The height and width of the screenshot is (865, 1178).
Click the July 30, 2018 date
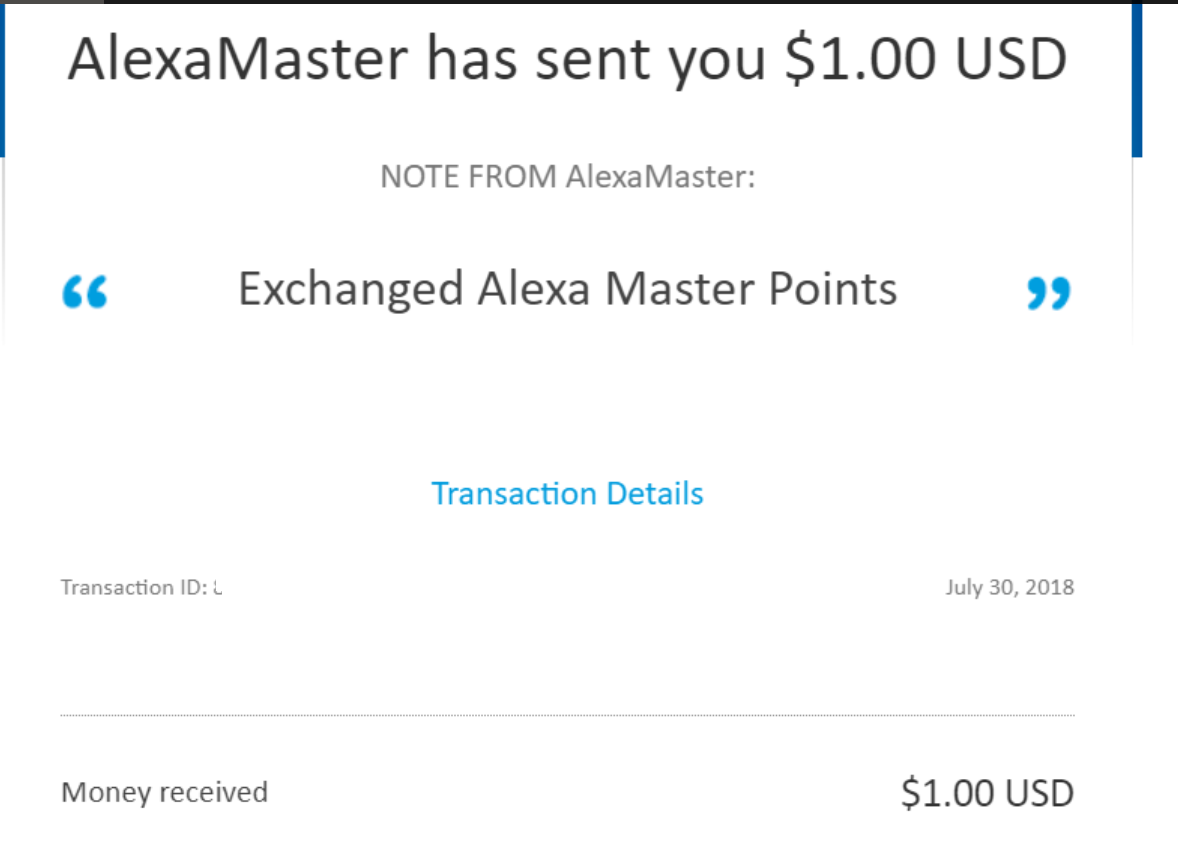pyautogui.click(x=1009, y=587)
